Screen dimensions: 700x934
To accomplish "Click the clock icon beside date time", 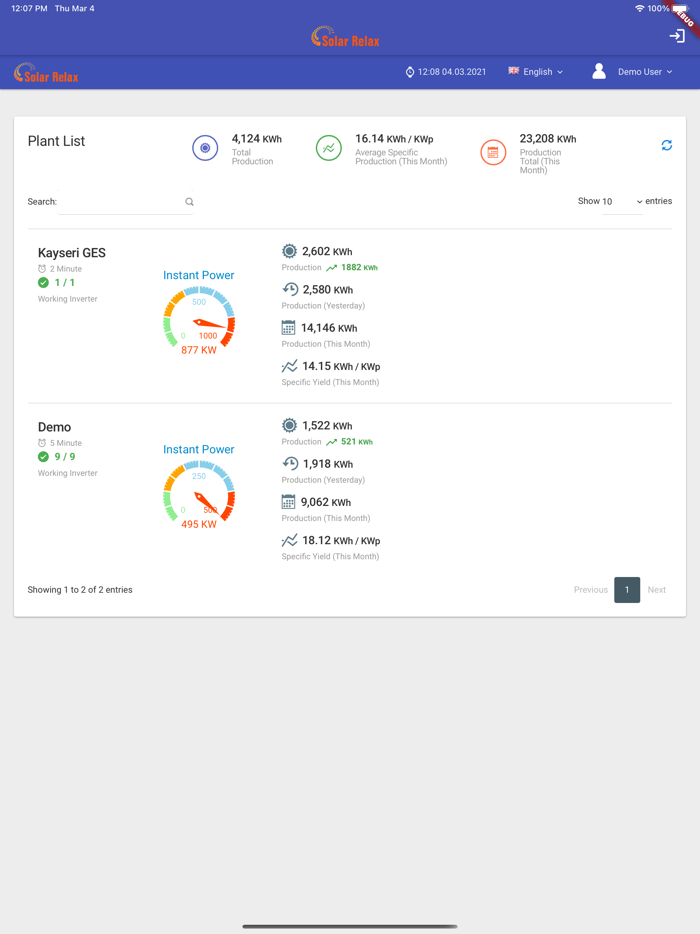I will coord(409,72).
